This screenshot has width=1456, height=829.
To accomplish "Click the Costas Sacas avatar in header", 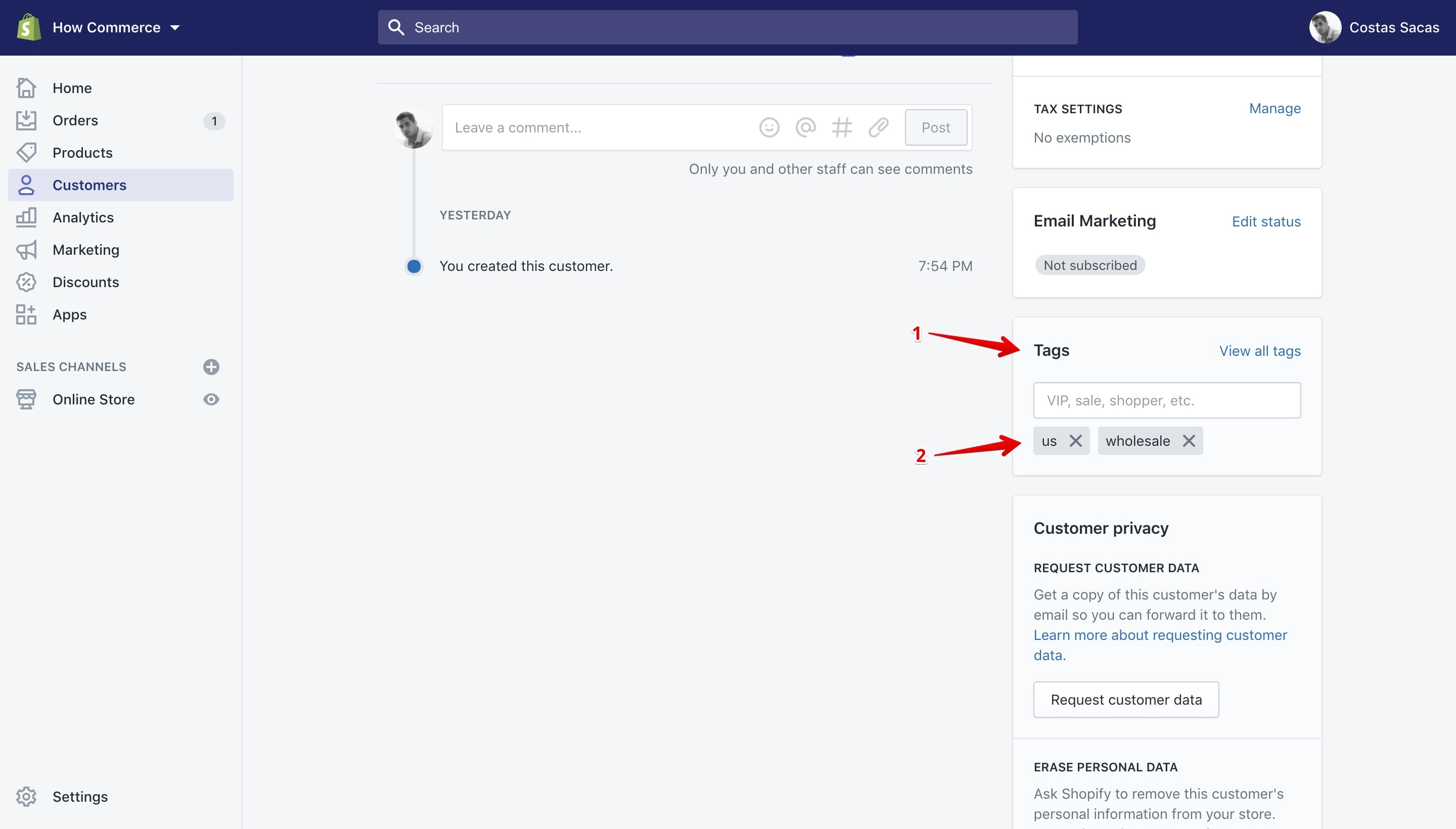I will (x=1325, y=27).
